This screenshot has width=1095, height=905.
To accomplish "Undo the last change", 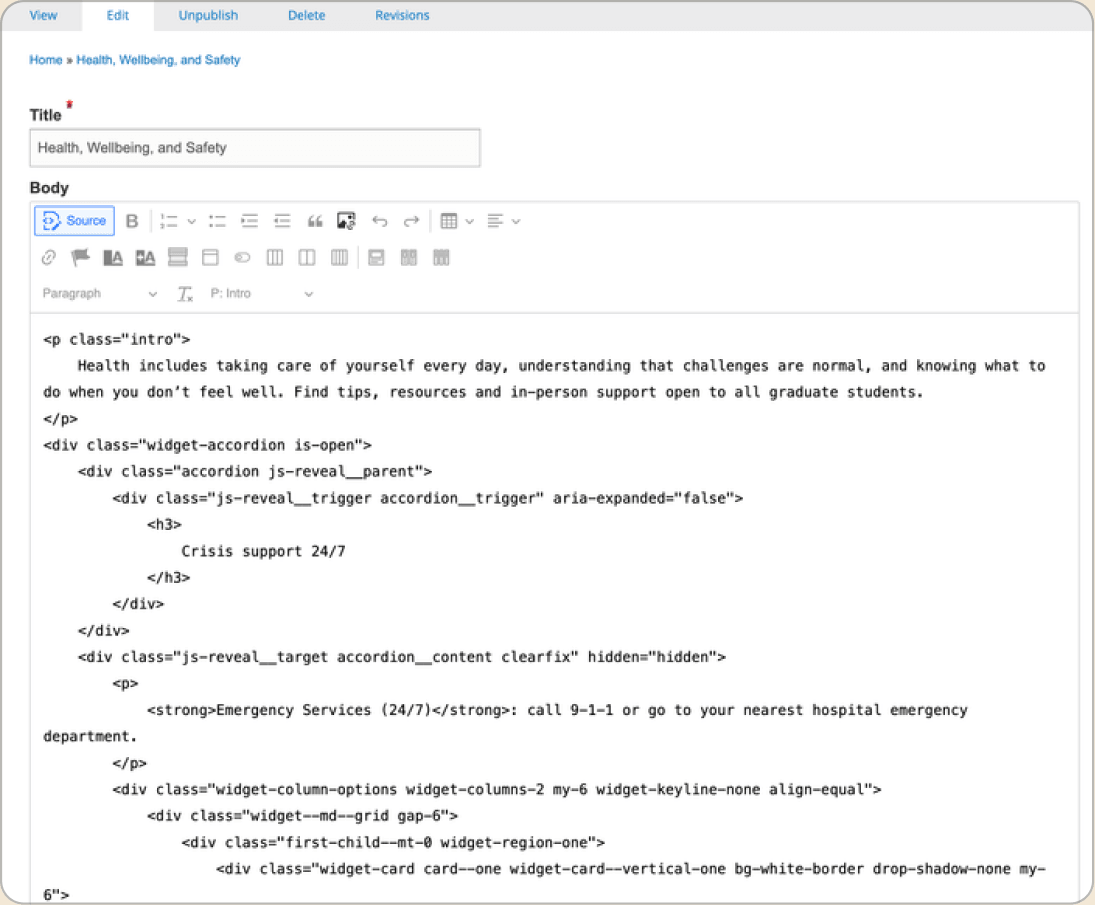I will pos(379,221).
